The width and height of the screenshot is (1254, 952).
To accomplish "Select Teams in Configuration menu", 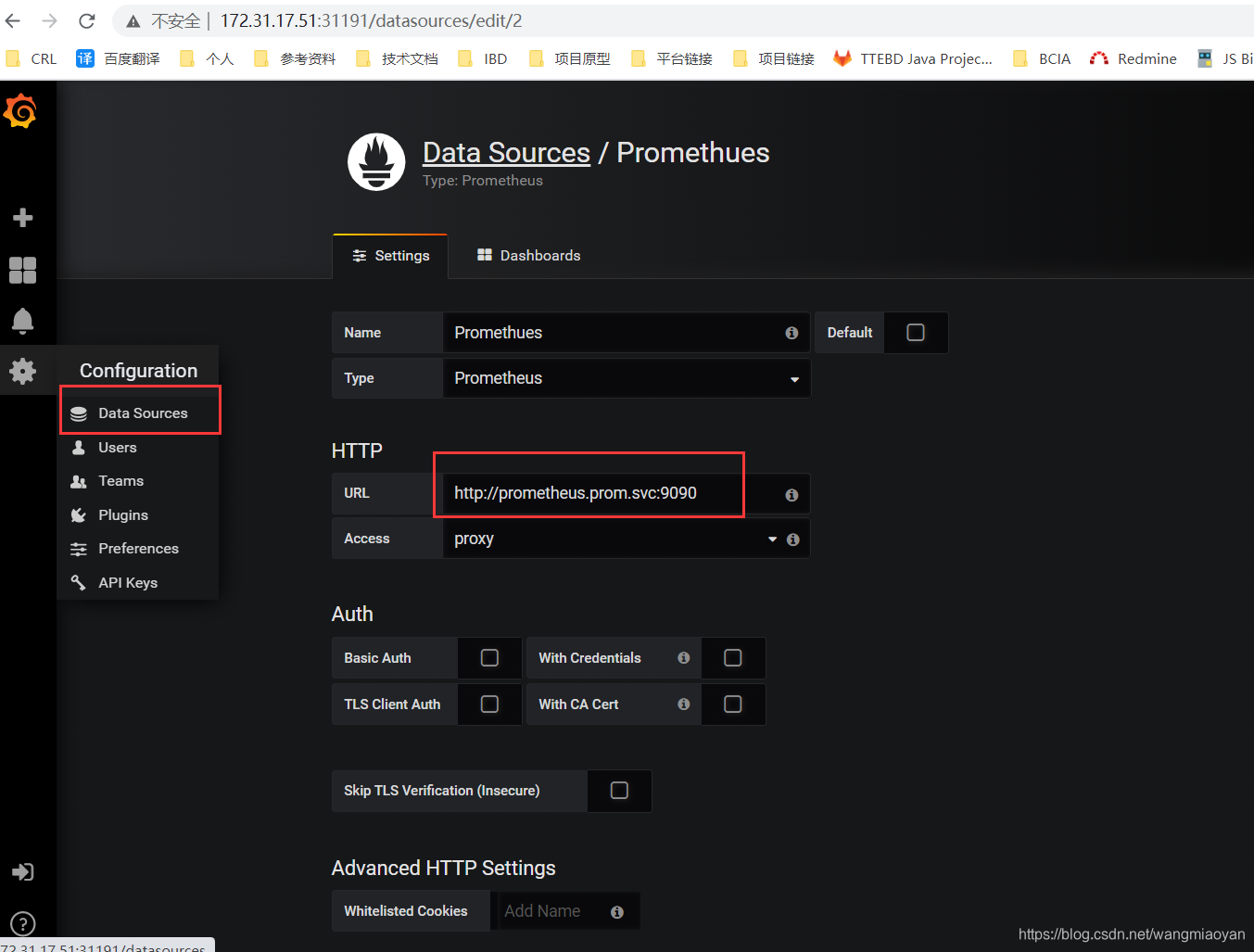I will coord(140,481).
